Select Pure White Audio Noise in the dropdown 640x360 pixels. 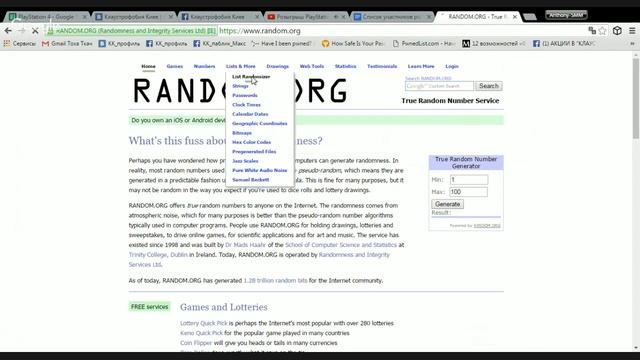(260, 170)
